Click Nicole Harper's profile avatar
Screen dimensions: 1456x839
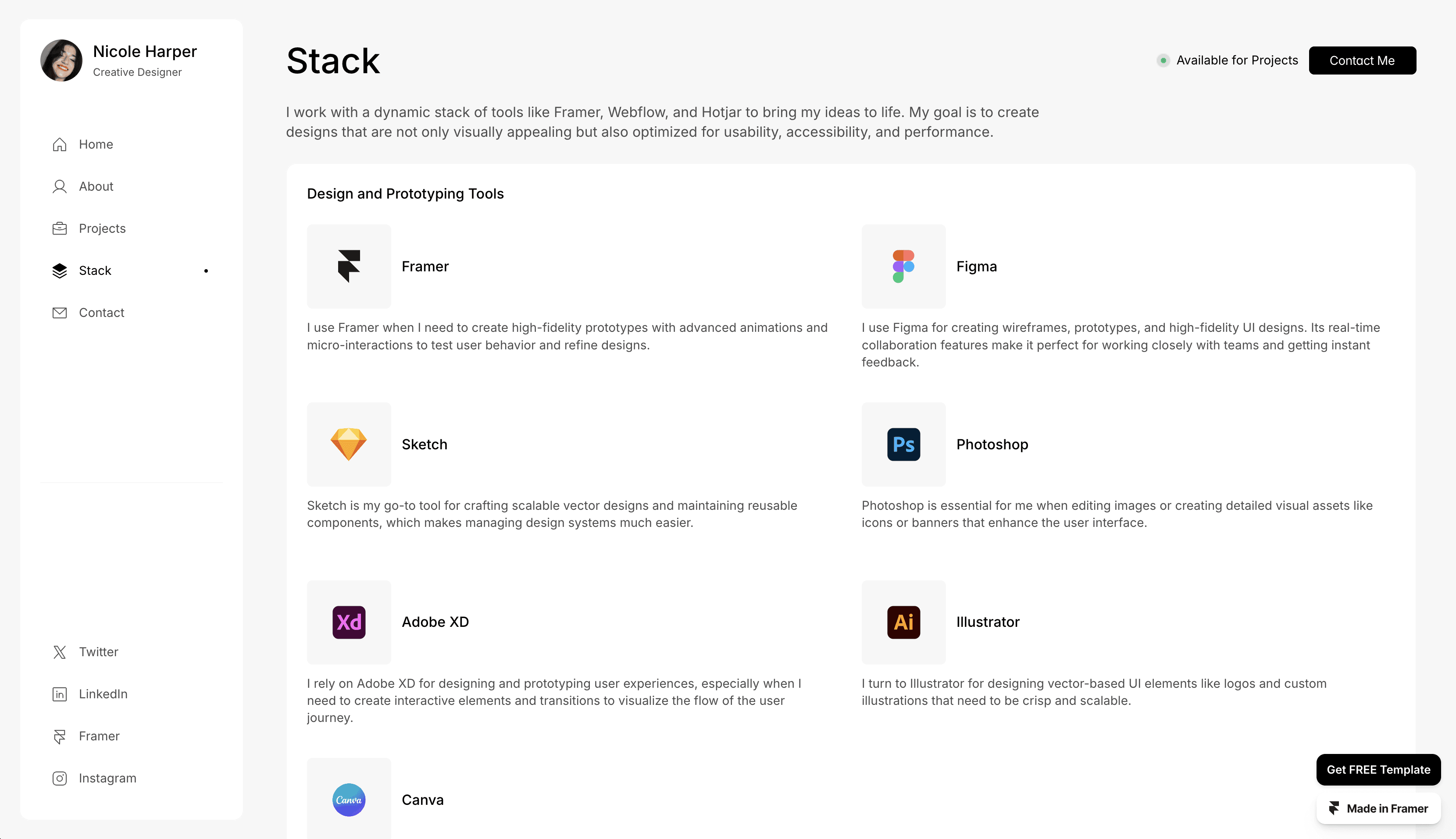[61, 60]
